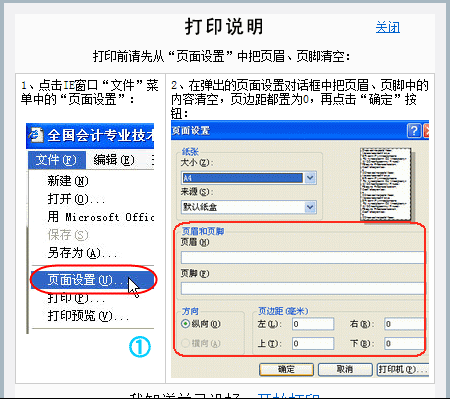Viewport: 450px width, 399px height.
Task: Open the 文件(F) menu
Action: [x=56, y=160]
